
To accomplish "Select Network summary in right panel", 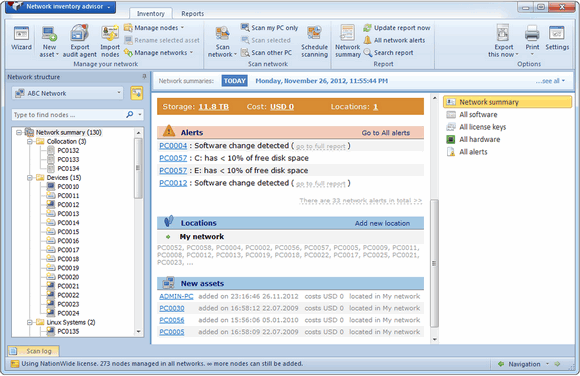I will (x=507, y=102).
